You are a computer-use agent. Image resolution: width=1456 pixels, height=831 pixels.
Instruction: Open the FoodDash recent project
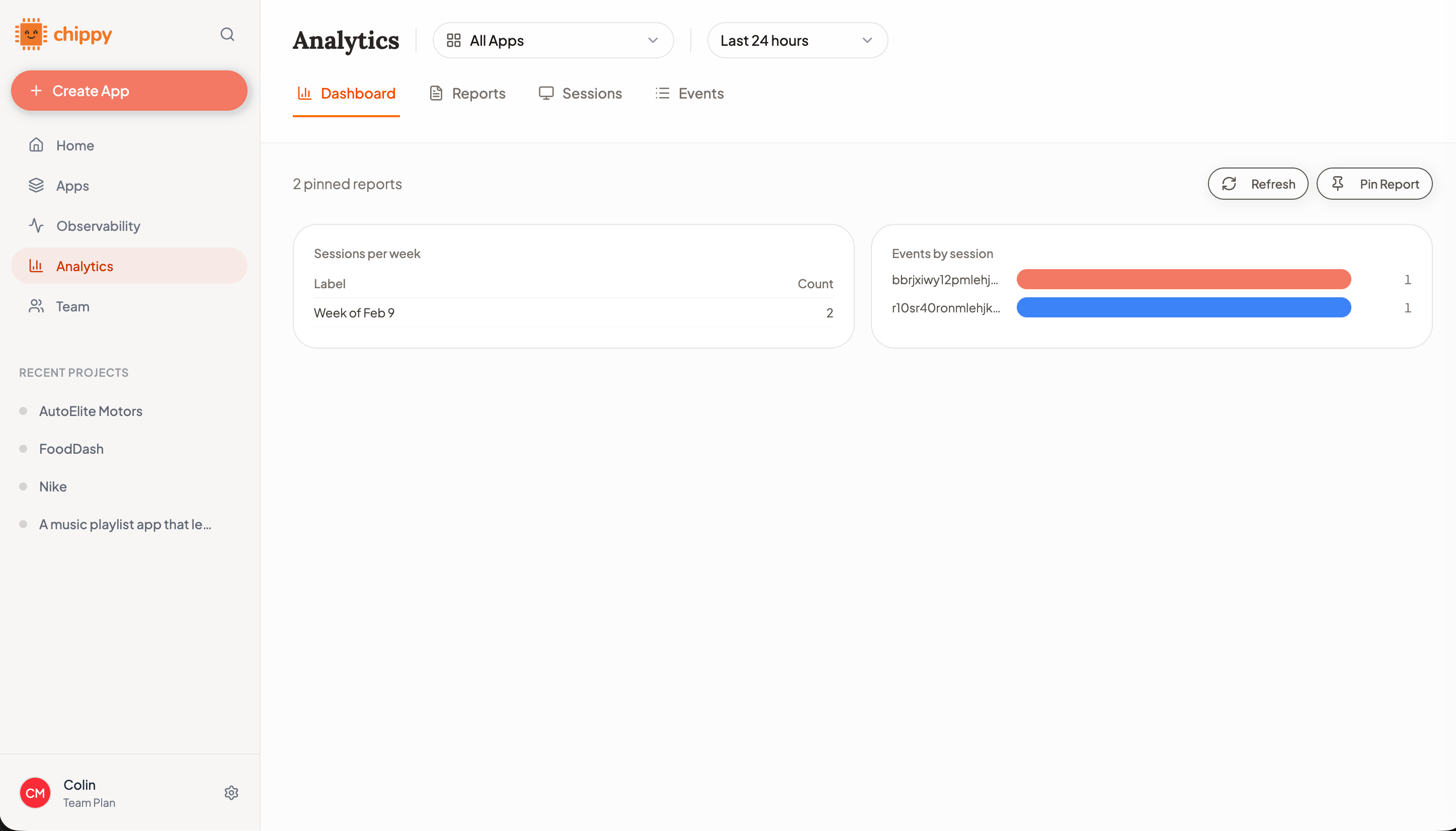pos(71,449)
